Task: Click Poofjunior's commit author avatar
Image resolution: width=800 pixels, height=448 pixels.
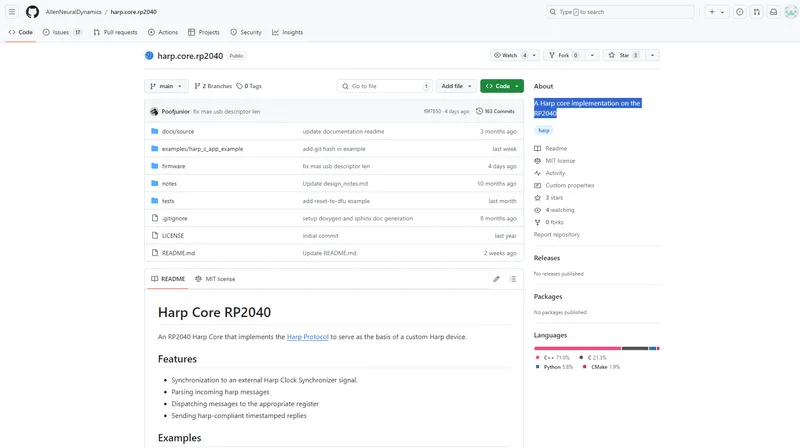Action: pos(154,111)
